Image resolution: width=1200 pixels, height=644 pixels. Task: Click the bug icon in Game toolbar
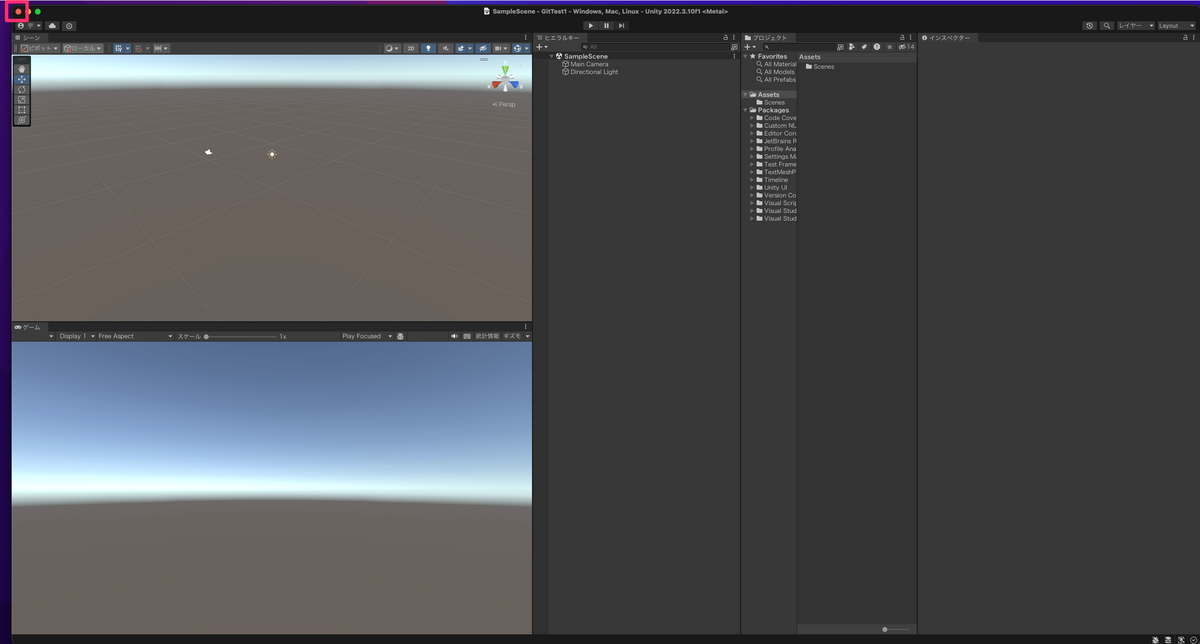[401, 336]
